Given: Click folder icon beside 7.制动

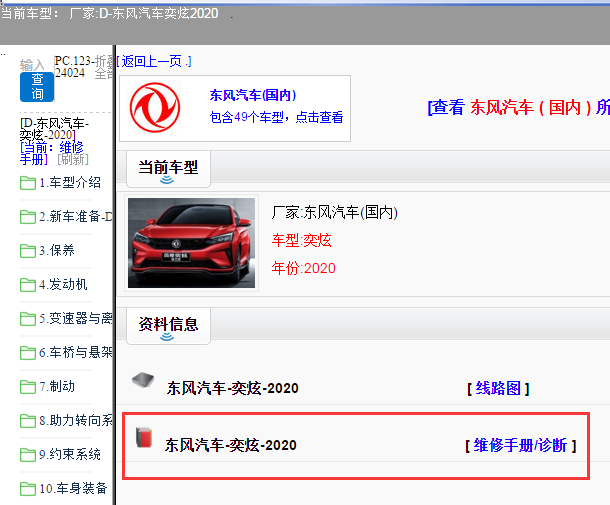Looking at the screenshot, I should click(x=28, y=387).
